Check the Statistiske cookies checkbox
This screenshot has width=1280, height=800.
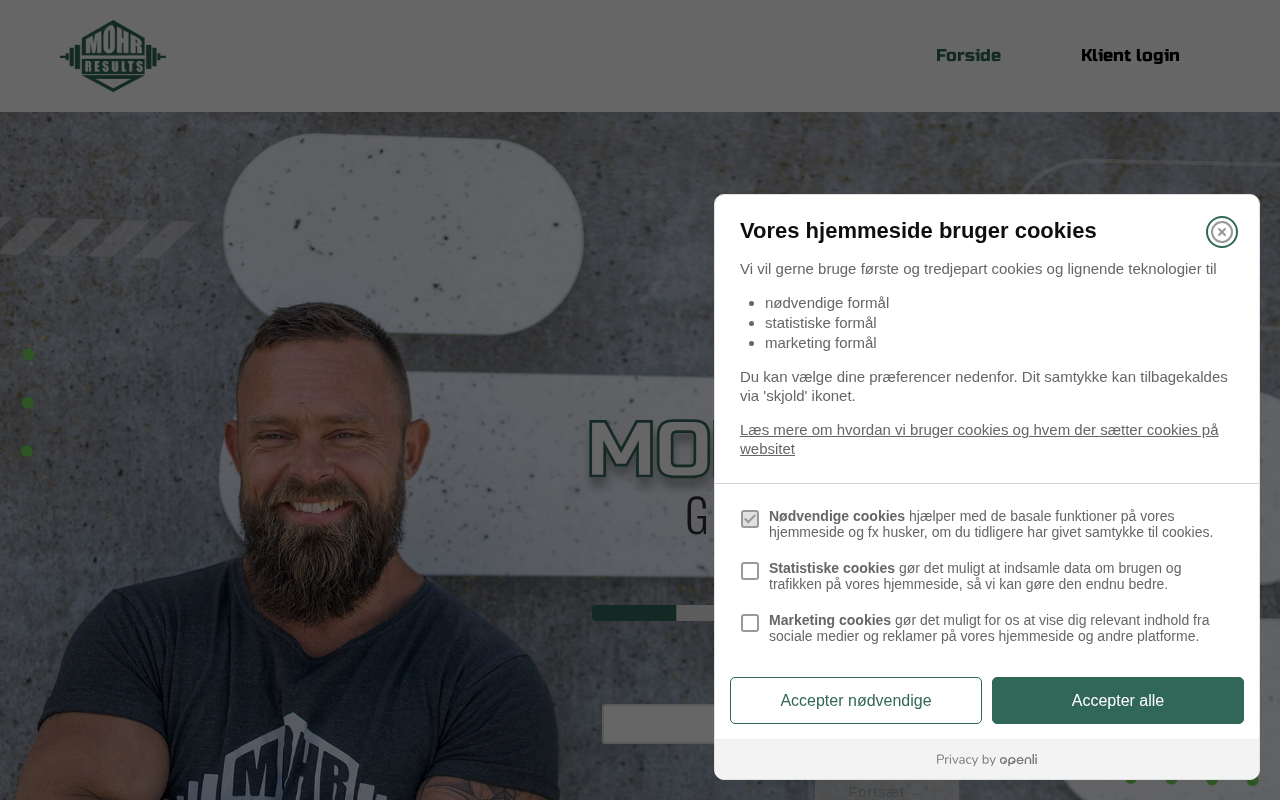(750, 571)
